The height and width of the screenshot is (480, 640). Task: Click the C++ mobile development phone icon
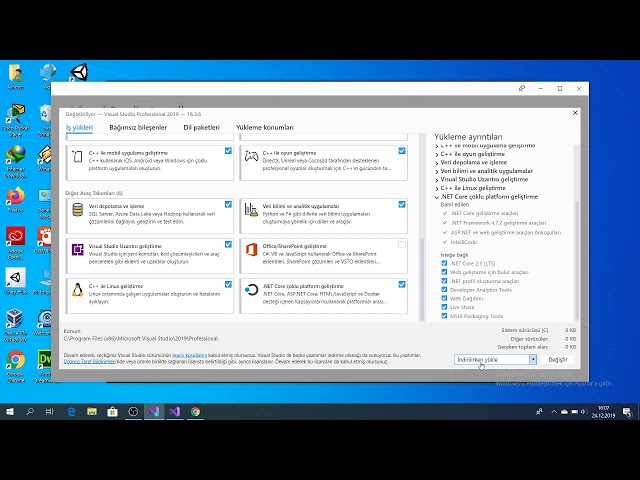(78, 156)
